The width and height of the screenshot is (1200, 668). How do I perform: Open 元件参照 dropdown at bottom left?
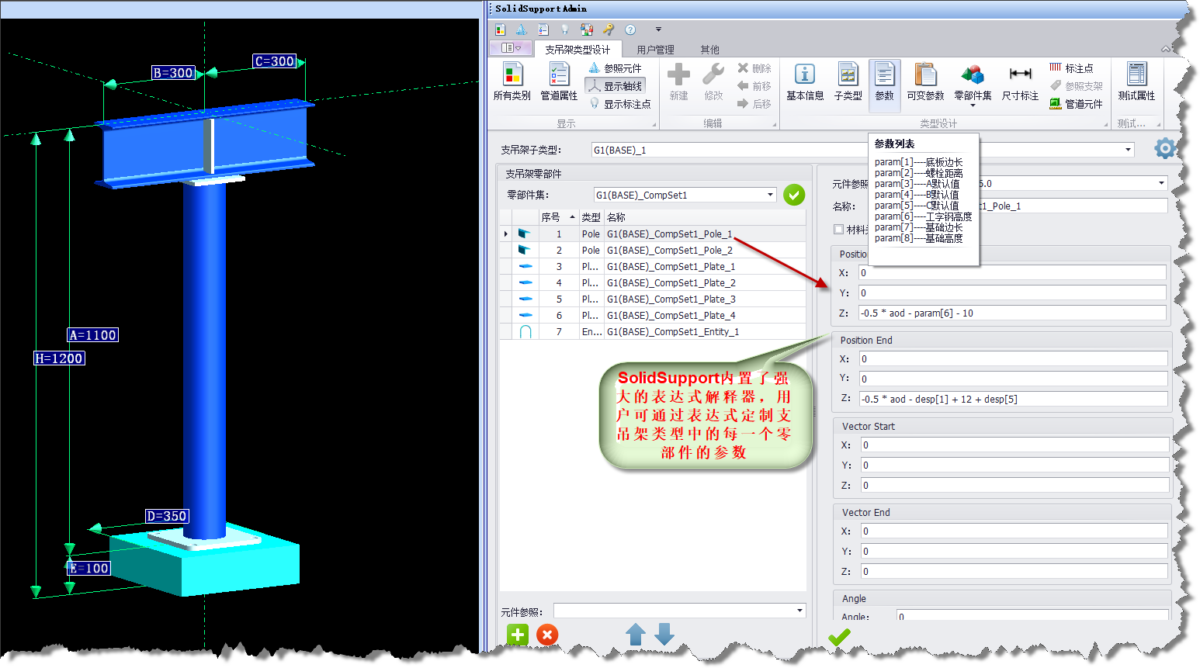click(x=679, y=610)
